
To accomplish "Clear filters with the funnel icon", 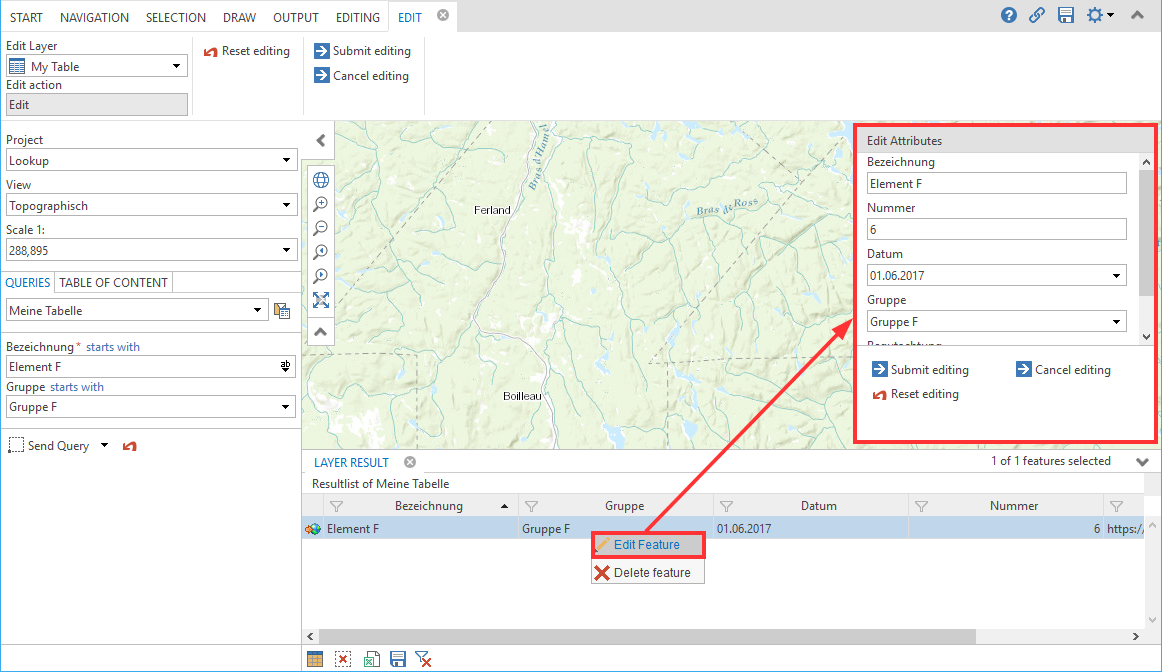I will [x=424, y=659].
